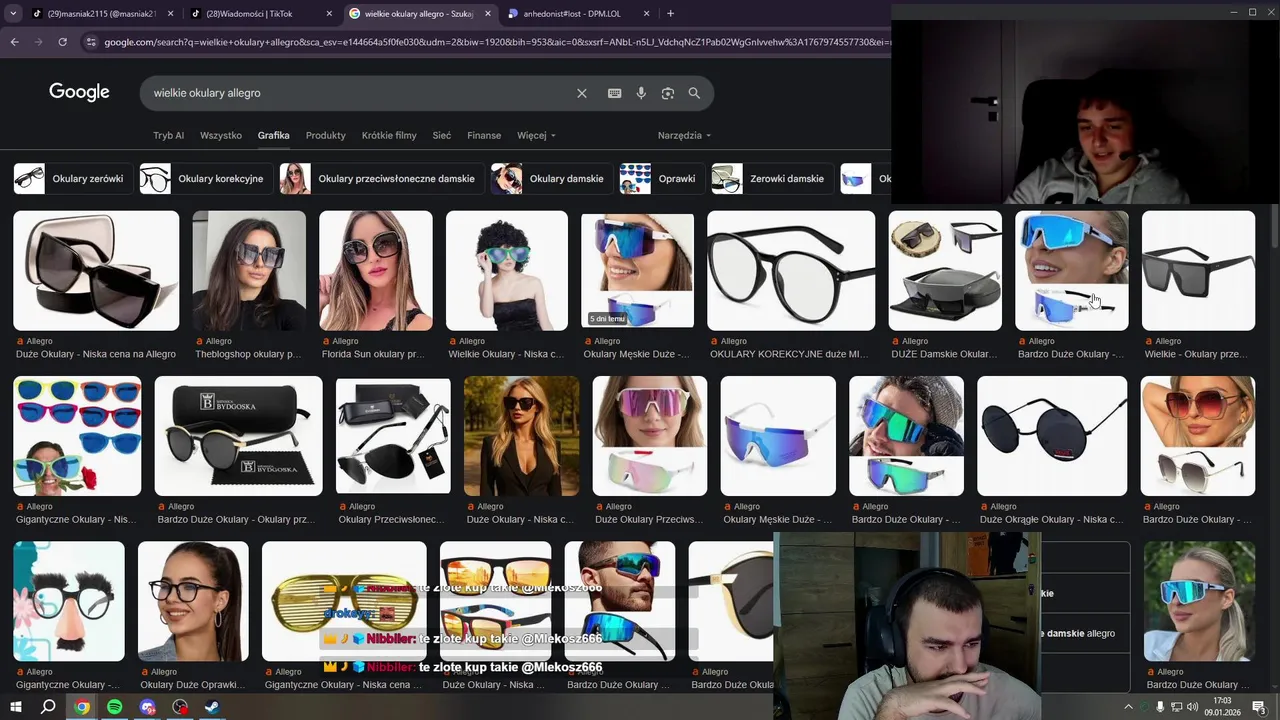
Task: Clear the search box with the X icon
Action: (582, 93)
